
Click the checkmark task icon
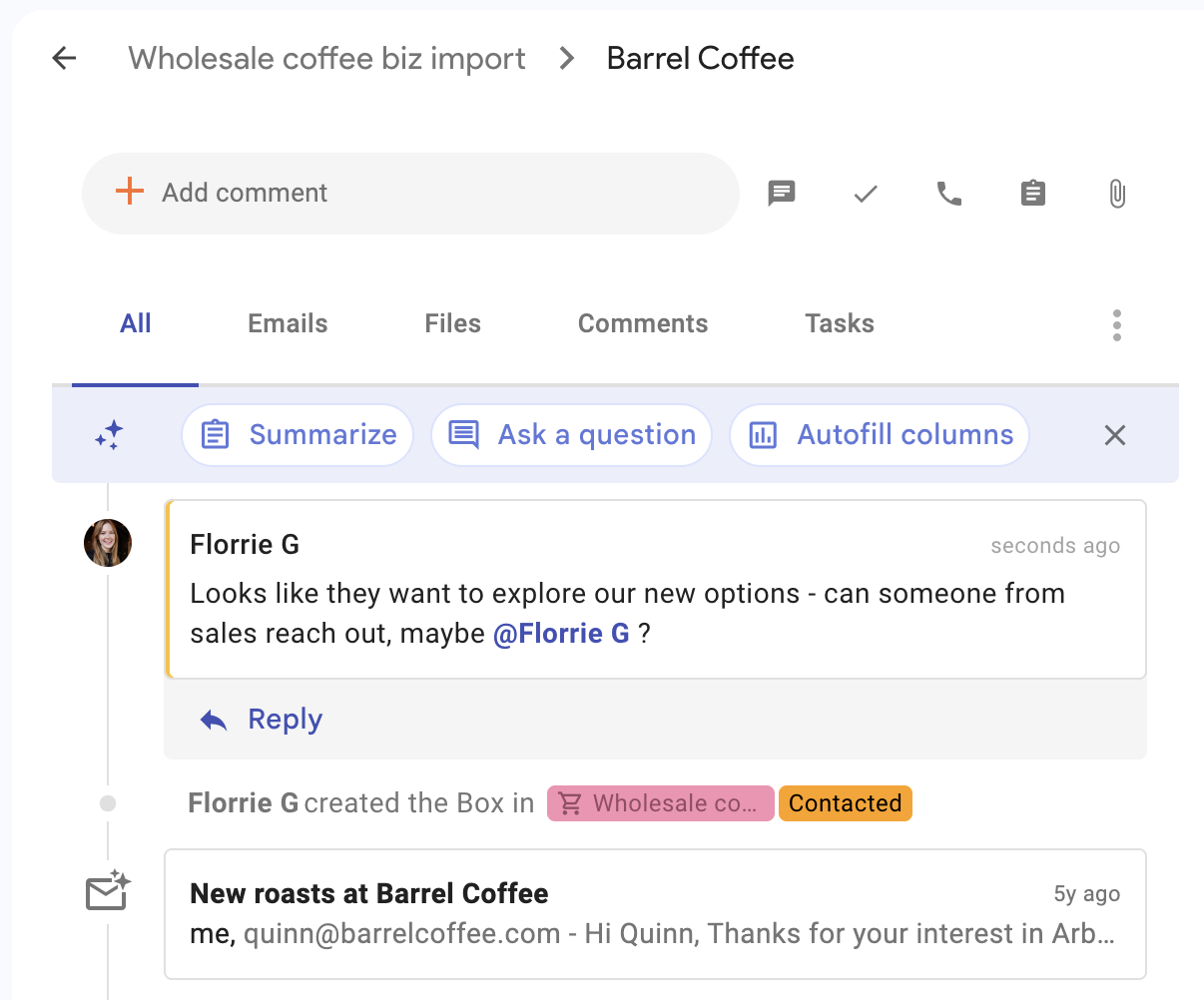[866, 194]
